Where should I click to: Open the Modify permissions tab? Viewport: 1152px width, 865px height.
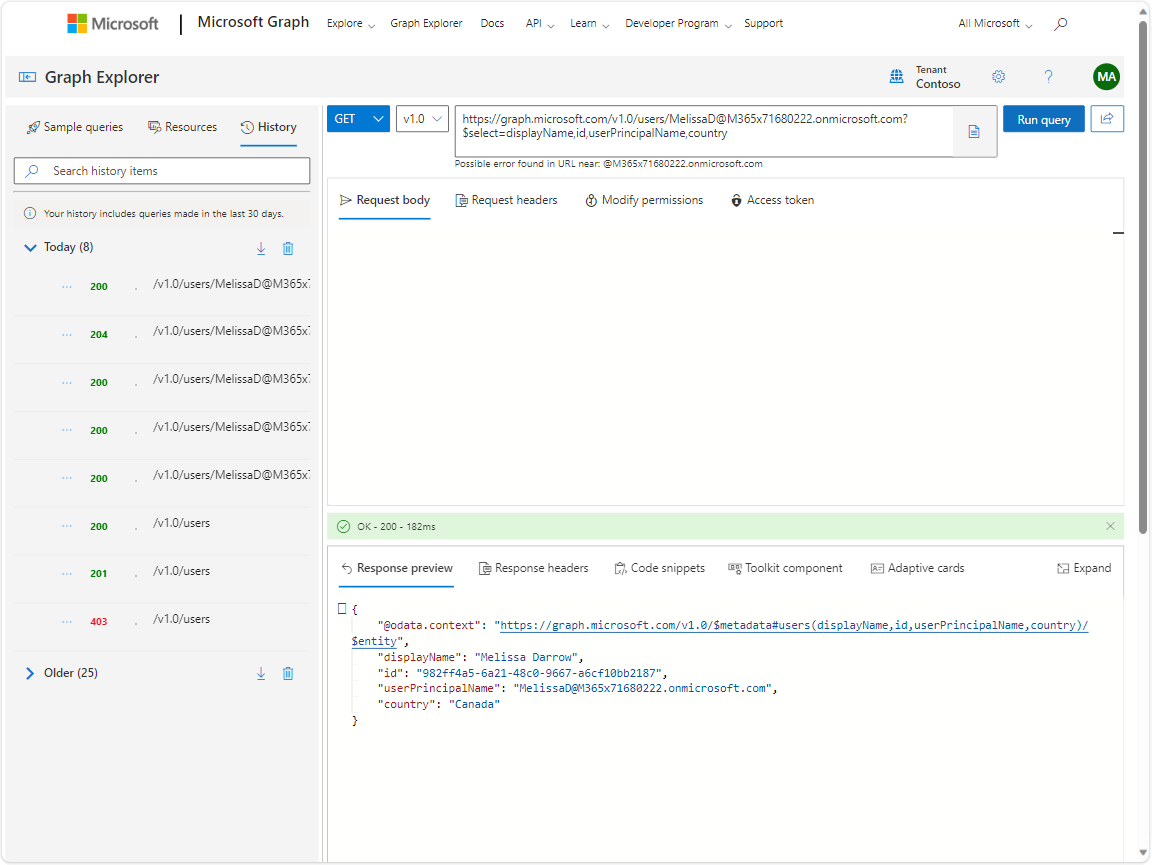pyautogui.click(x=644, y=200)
